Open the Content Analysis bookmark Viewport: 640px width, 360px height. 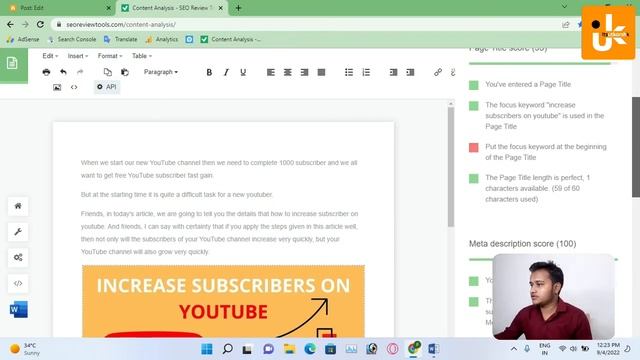tap(231, 39)
